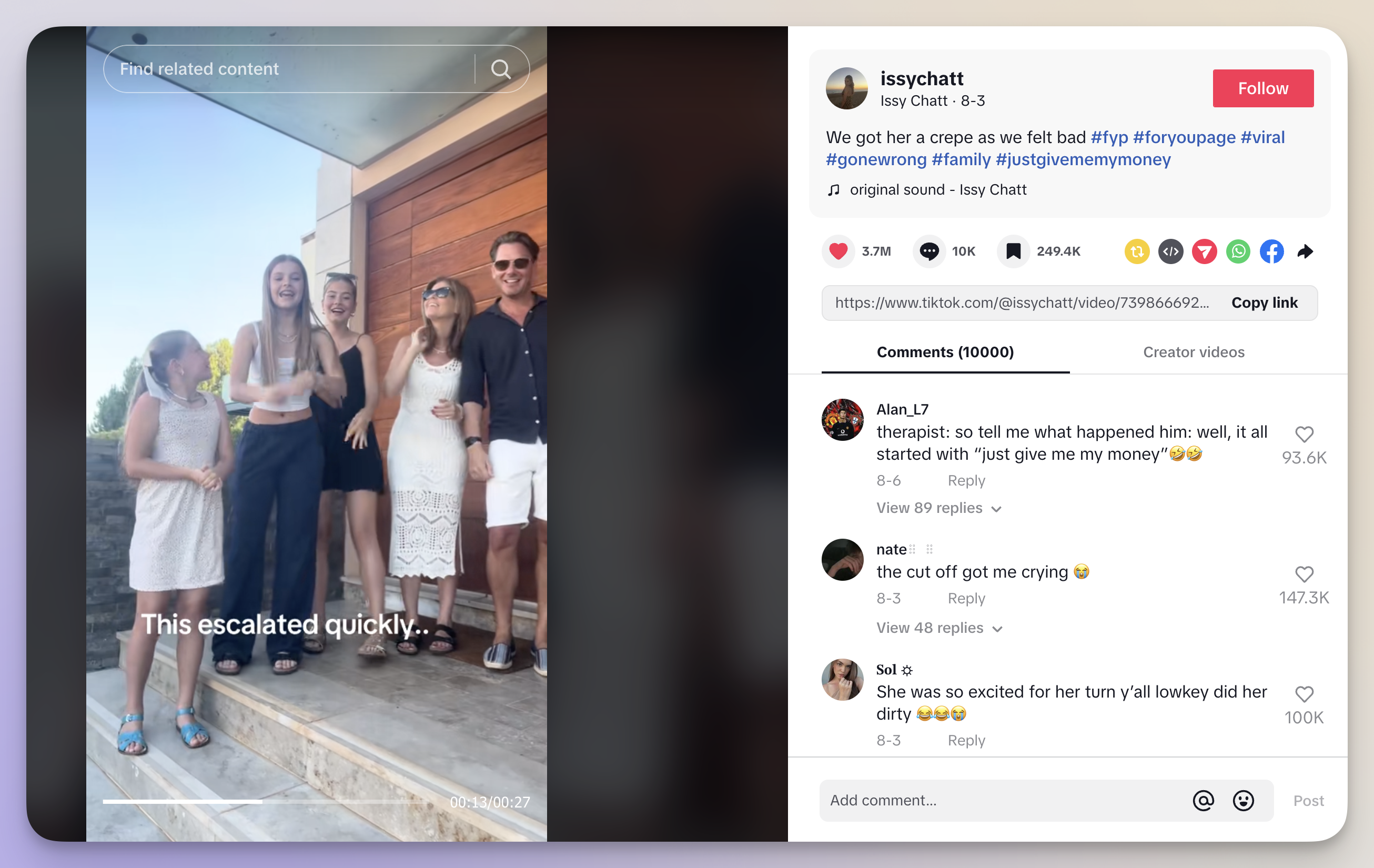Click the embed code icon
The width and height of the screenshot is (1374, 868).
1170,252
